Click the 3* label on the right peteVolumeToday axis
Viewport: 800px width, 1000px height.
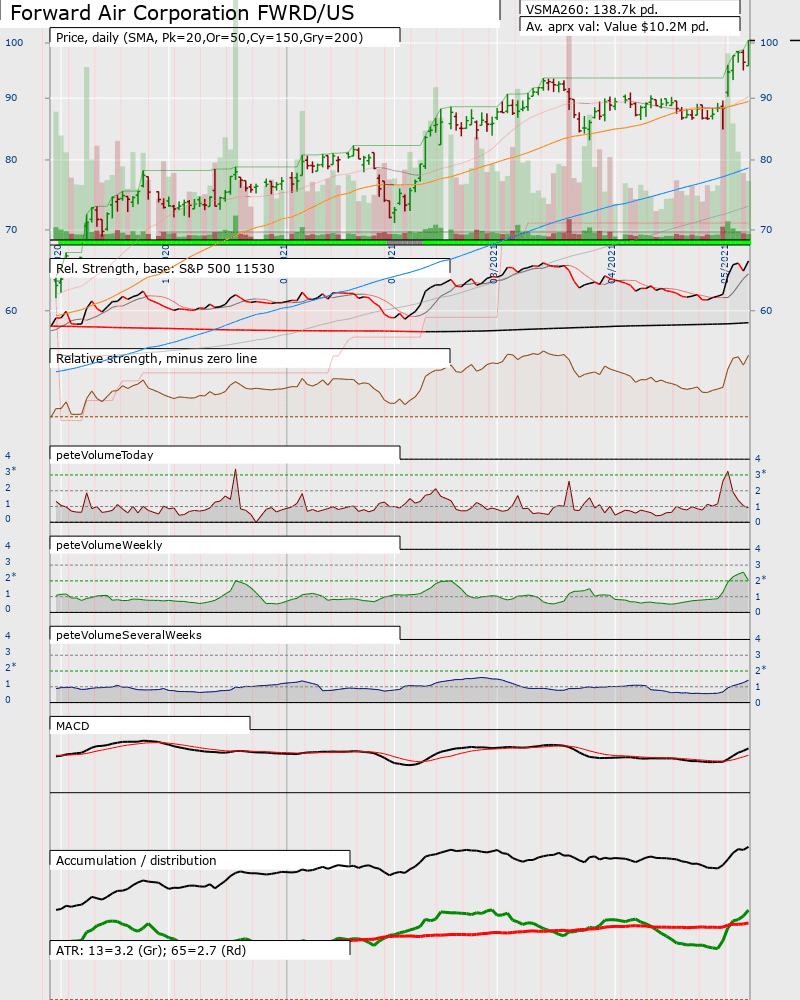760,474
